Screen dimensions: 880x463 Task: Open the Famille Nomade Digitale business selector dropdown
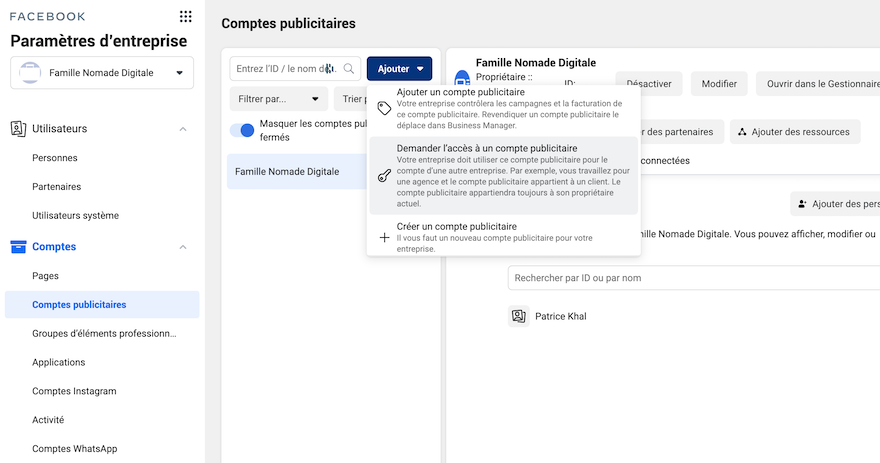pyautogui.click(x=102, y=72)
